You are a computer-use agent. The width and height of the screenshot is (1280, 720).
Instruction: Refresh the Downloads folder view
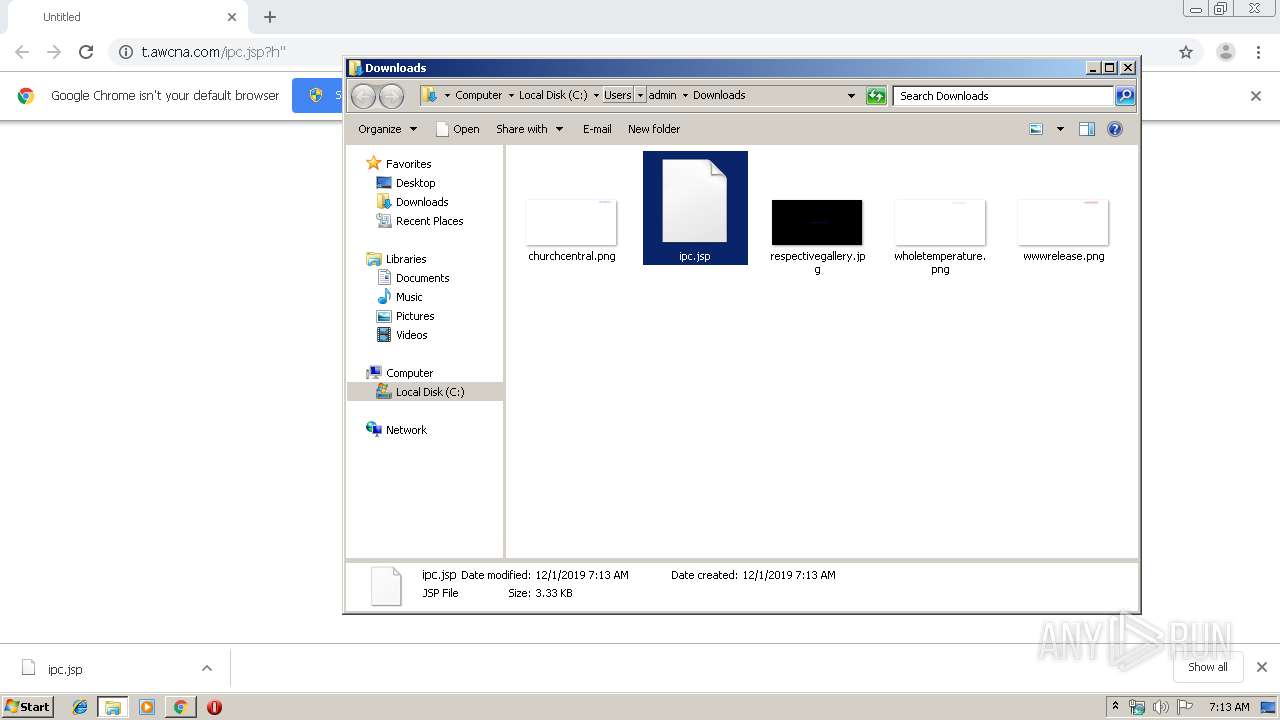tap(876, 96)
